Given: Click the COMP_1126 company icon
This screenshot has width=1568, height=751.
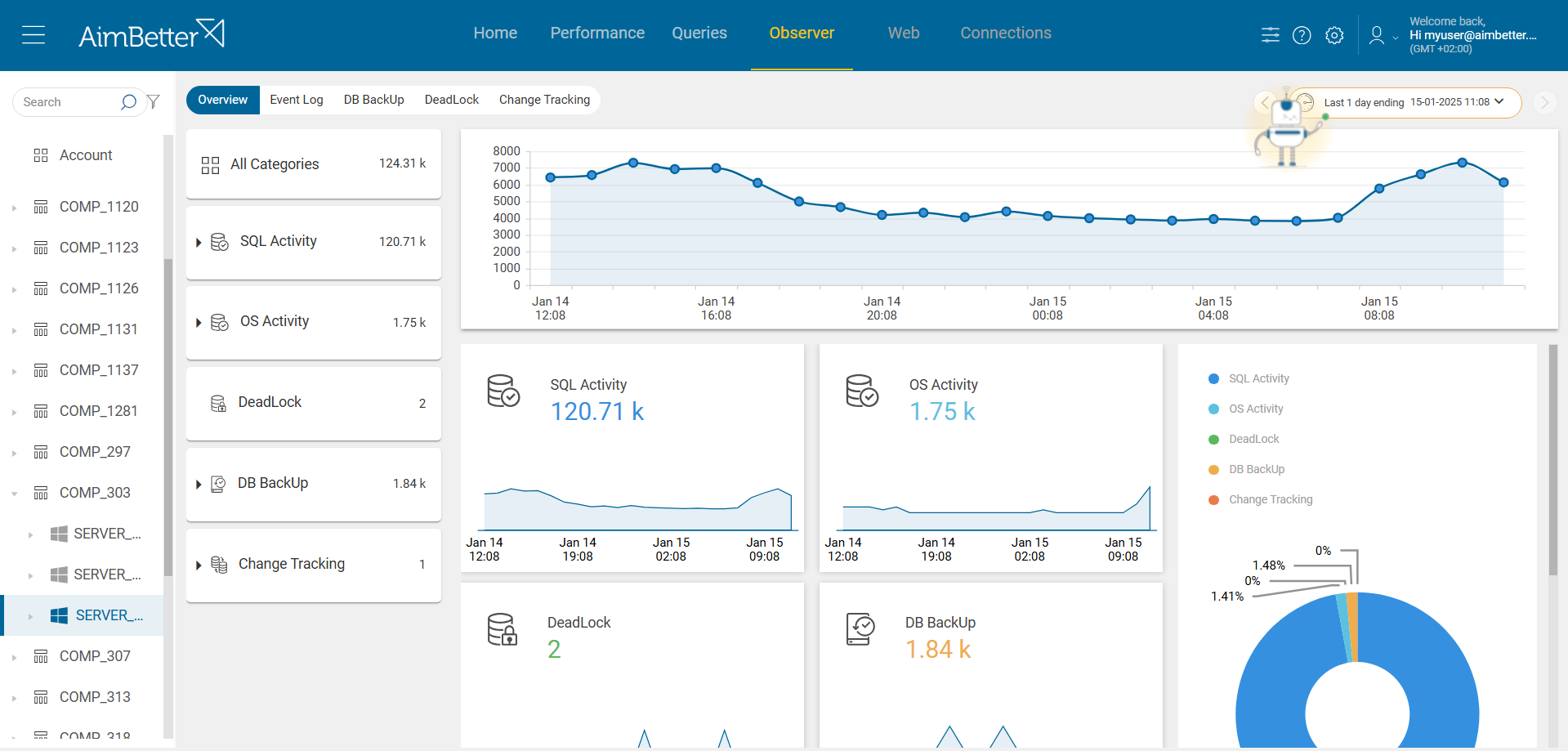Looking at the screenshot, I should coord(41,288).
